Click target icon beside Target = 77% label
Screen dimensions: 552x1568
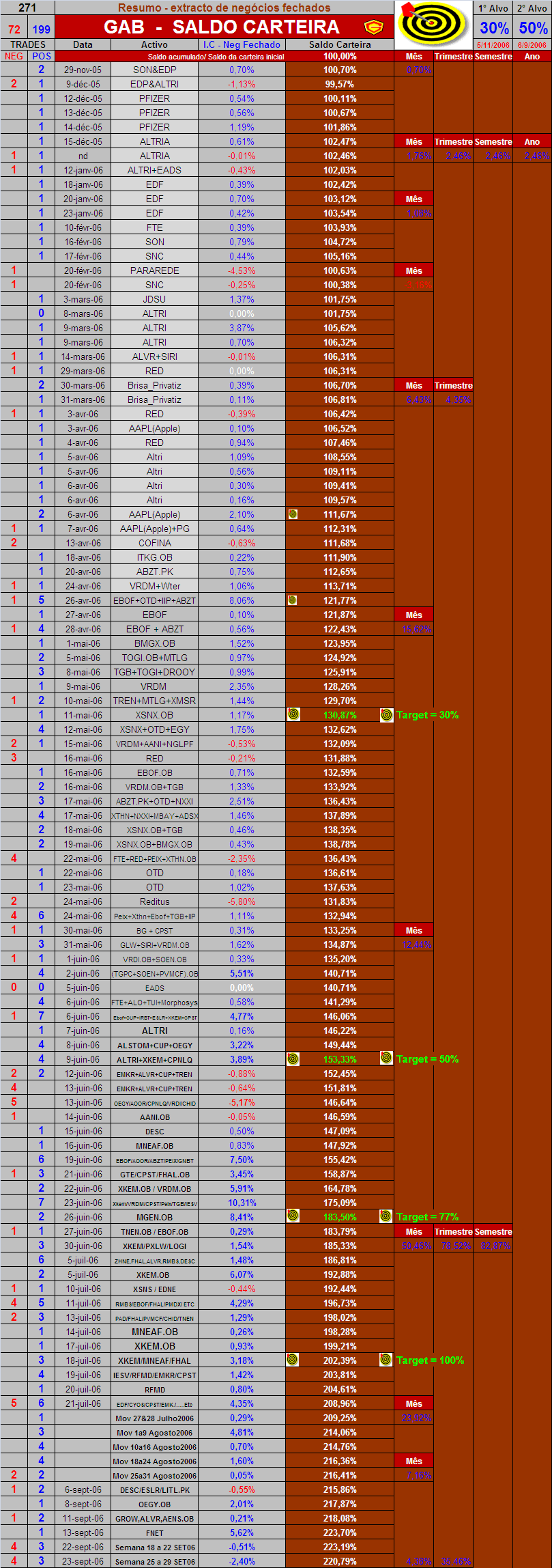(386, 1216)
